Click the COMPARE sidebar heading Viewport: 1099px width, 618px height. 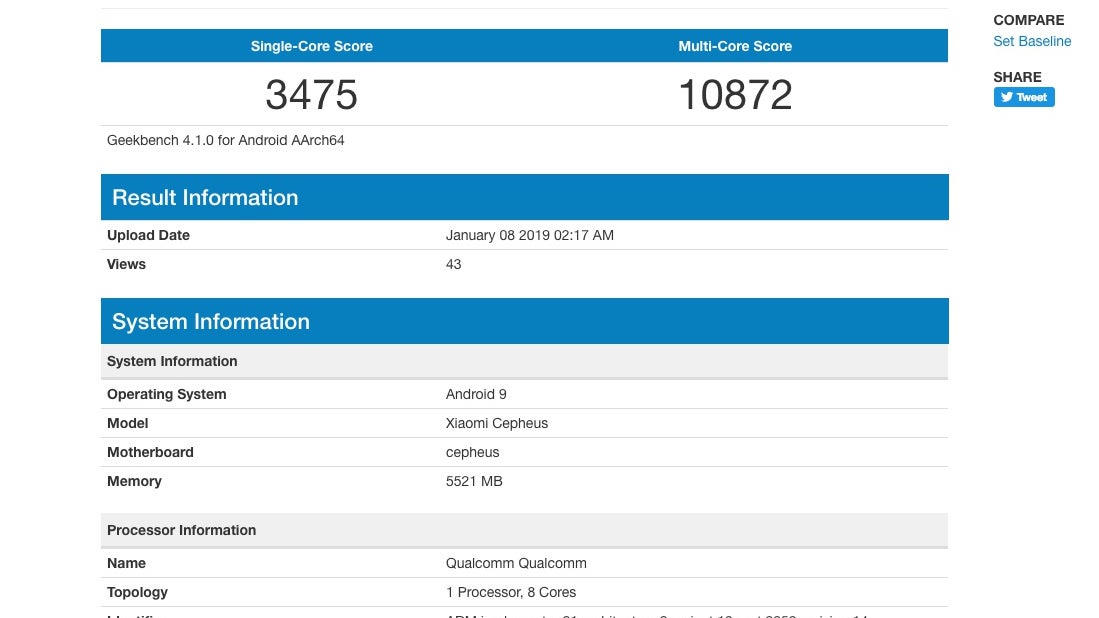(x=1028, y=20)
